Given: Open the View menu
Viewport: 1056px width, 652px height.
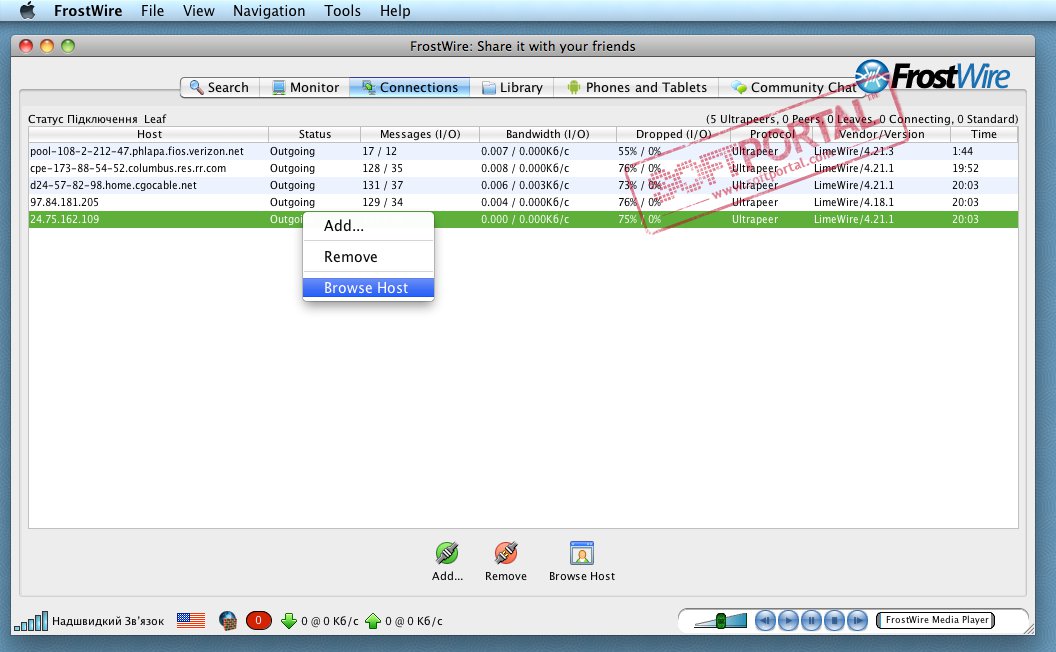Looking at the screenshot, I should (199, 11).
